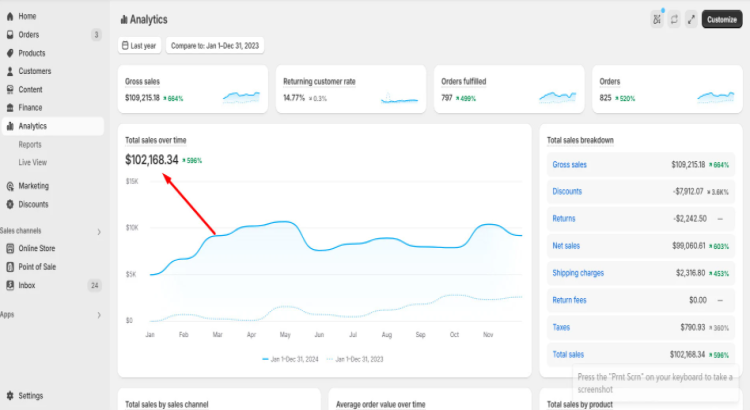Click the Gross sales sparkline chart
The image size is (750, 410).
(x=241, y=97)
